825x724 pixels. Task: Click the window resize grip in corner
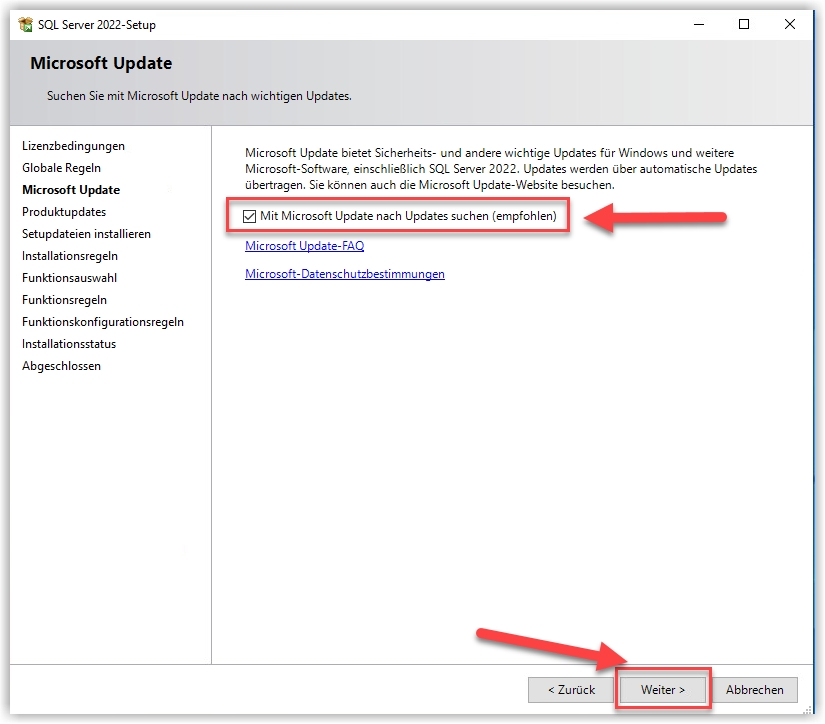click(x=808, y=710)
